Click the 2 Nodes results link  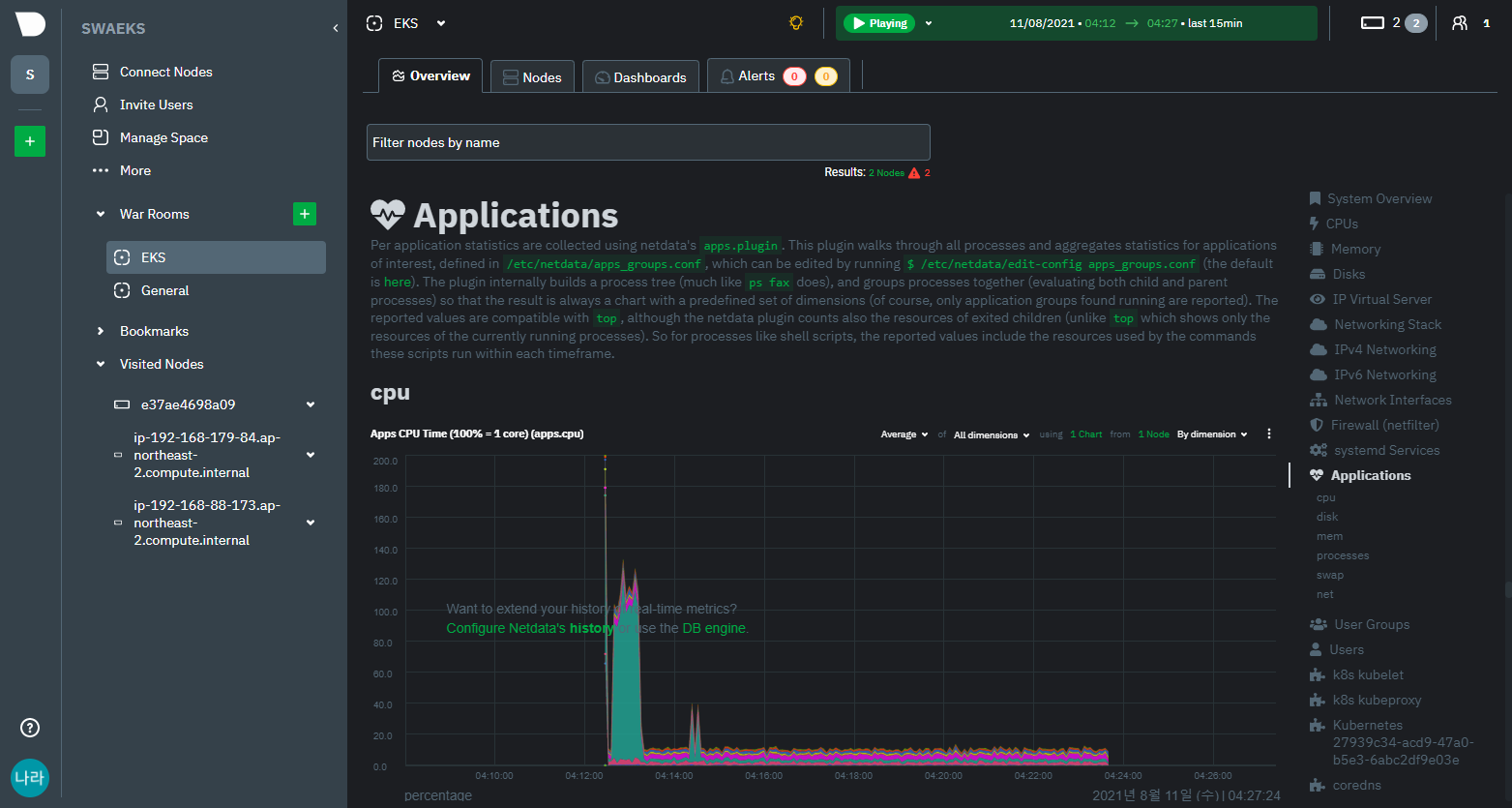[x=886, y=172]
